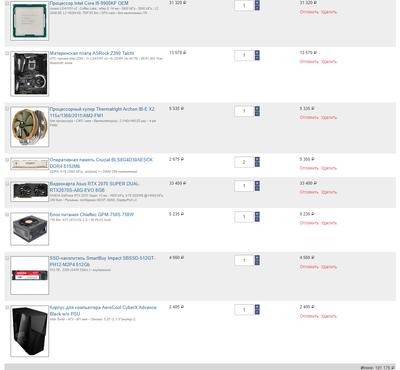Decrease quantity of Chieftec GPM-750S power supply
This screenshot has height=370, width=400.
pyautogui.click(x=257, y=219)
